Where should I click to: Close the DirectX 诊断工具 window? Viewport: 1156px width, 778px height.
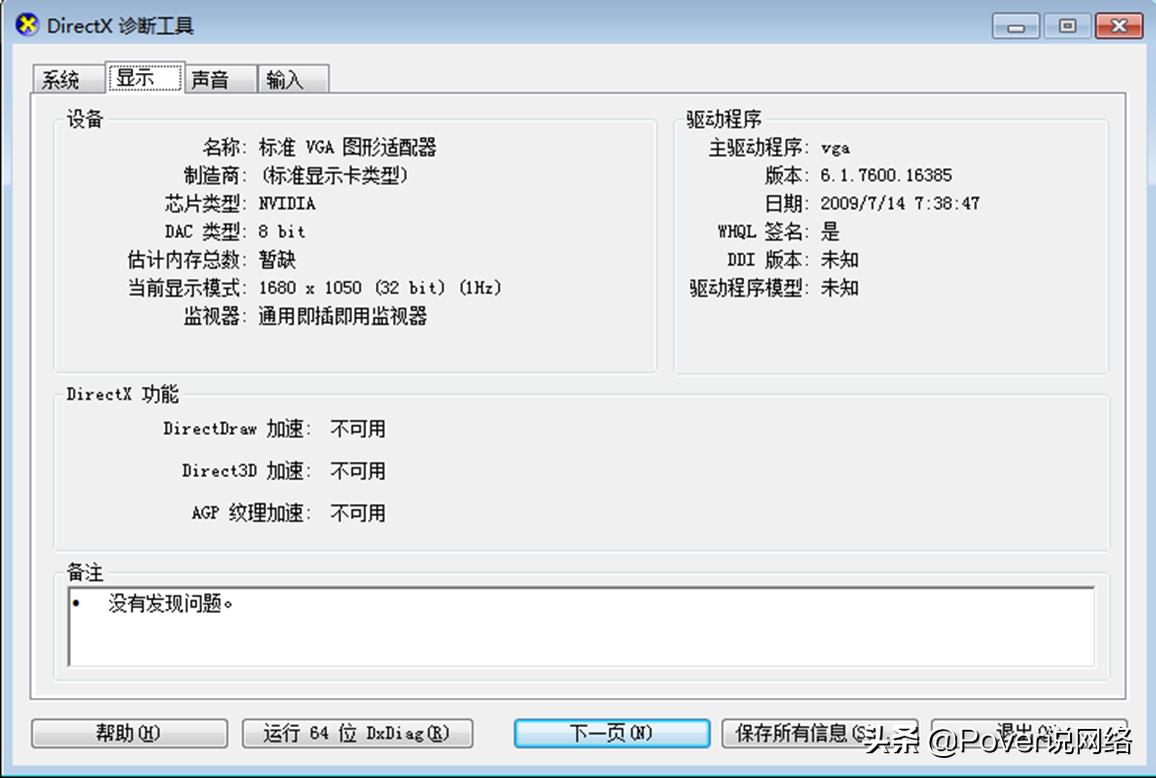[1119, 26]
